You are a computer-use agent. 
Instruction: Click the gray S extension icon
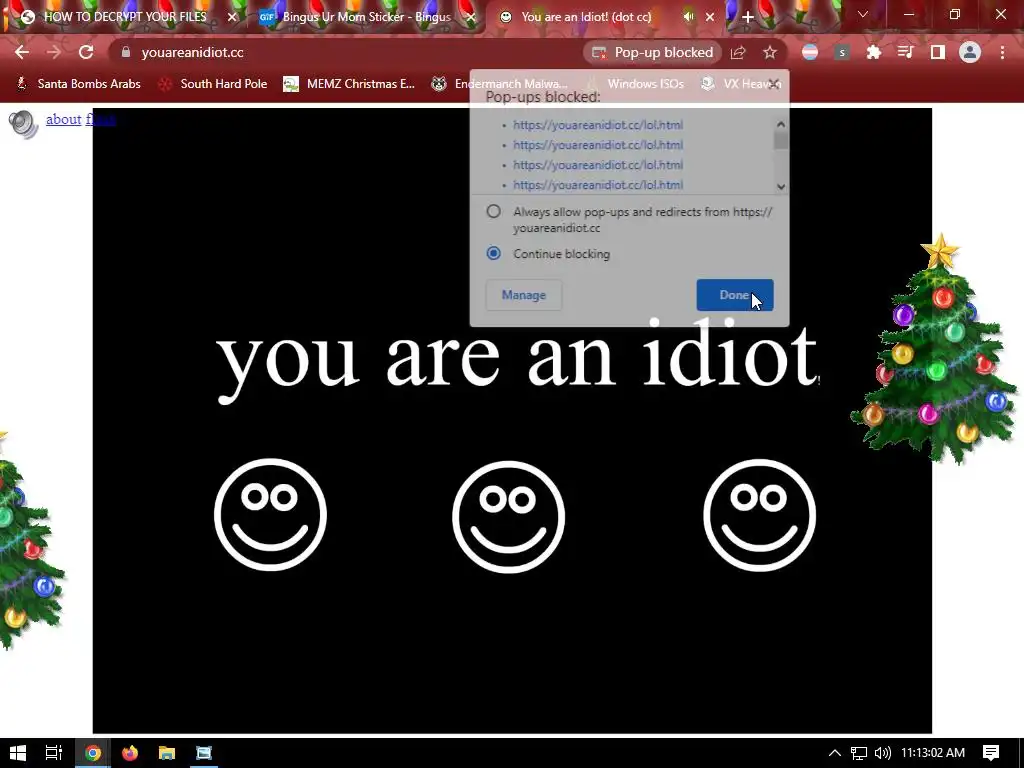[842, 52]
